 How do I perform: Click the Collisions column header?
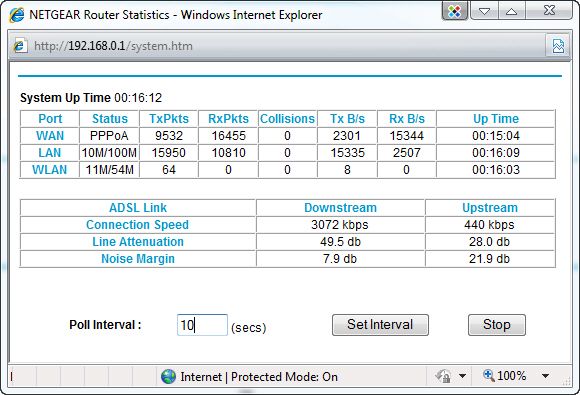[x=287, y=119]
